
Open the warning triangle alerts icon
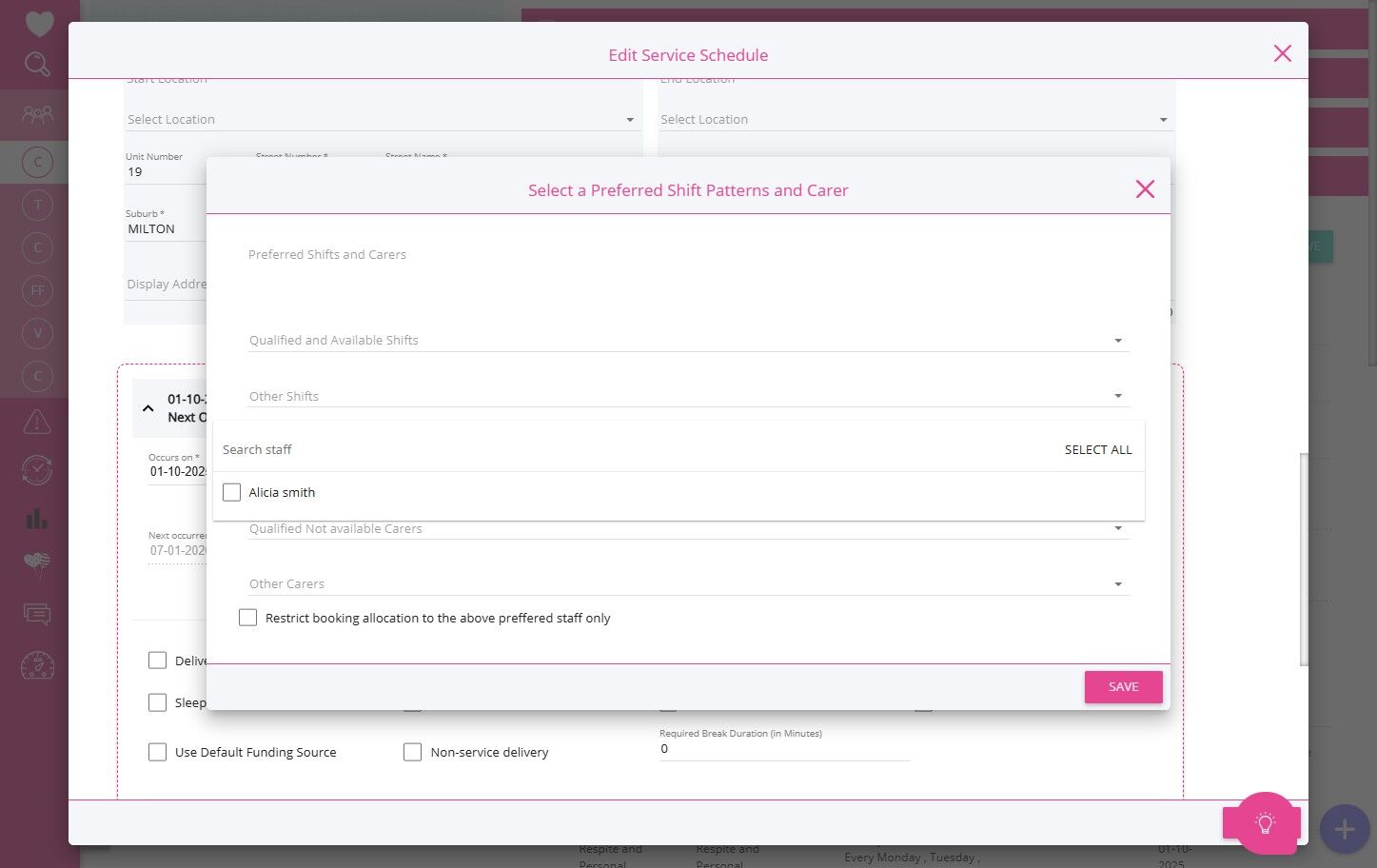37,421
